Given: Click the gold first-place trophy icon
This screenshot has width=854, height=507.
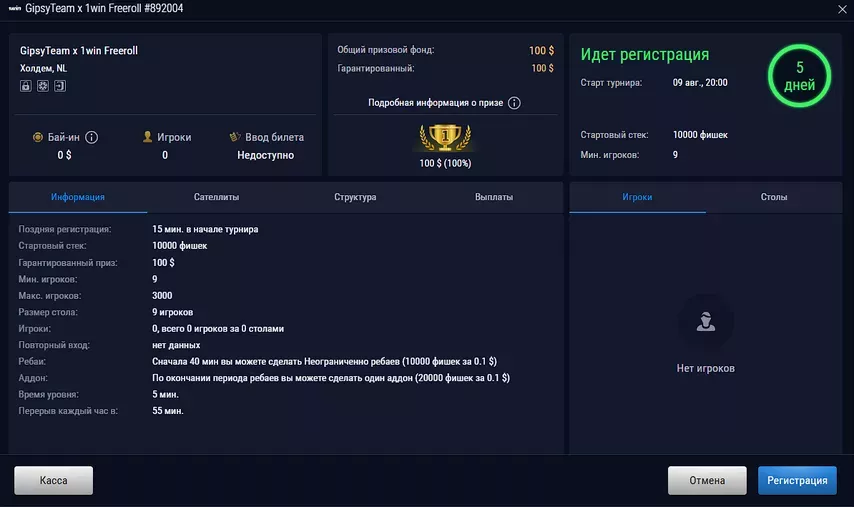Looking at the screenshot, I should pyautogui.click(x=445, y=138).
